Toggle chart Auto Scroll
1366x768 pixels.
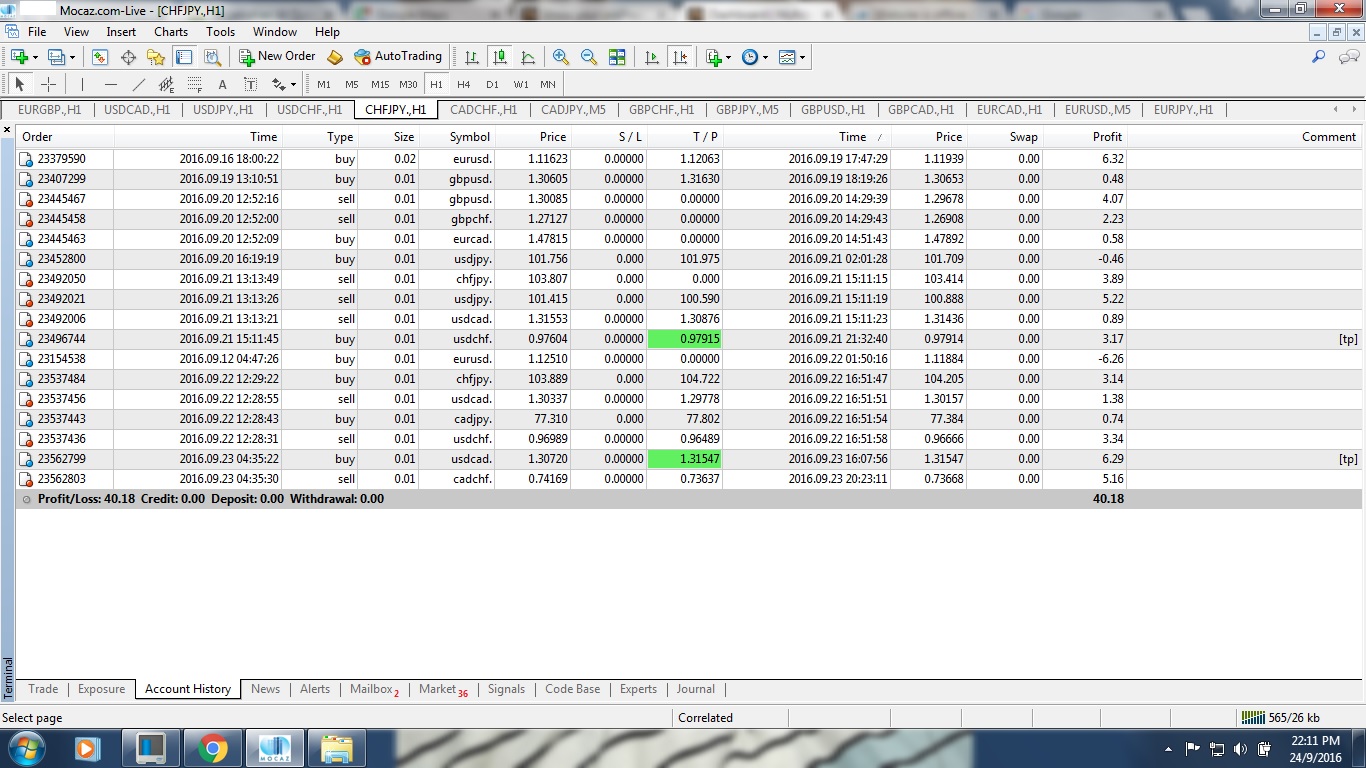pos(652,57)
